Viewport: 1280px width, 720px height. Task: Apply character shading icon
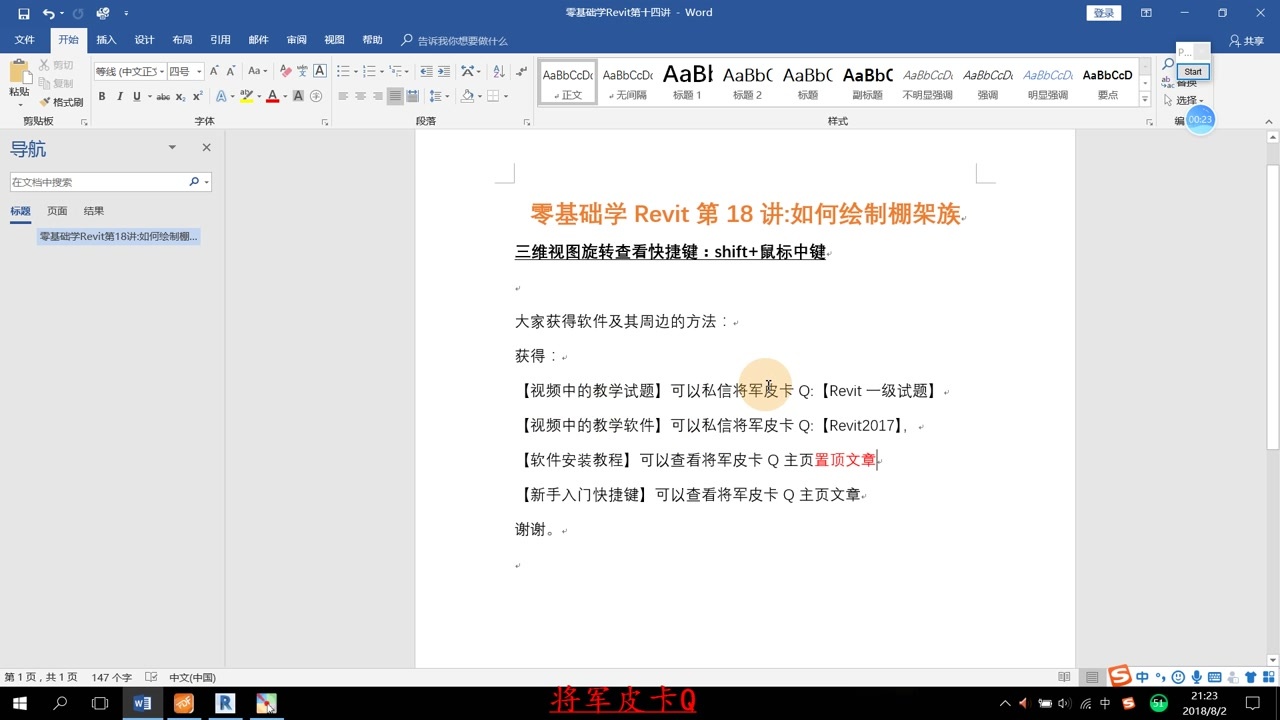click(x=298, y=97)
